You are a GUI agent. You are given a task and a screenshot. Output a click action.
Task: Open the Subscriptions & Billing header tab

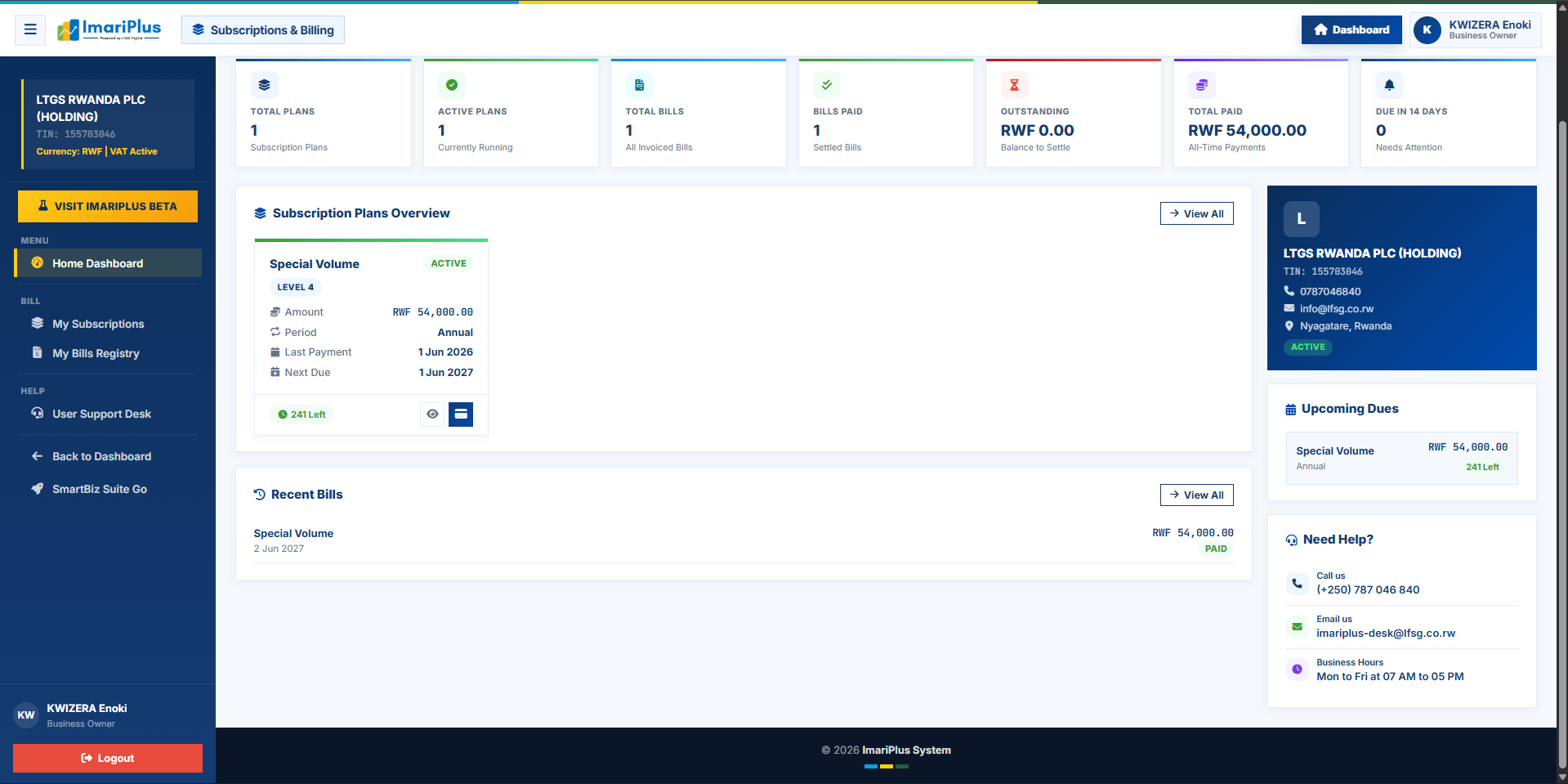263,30
